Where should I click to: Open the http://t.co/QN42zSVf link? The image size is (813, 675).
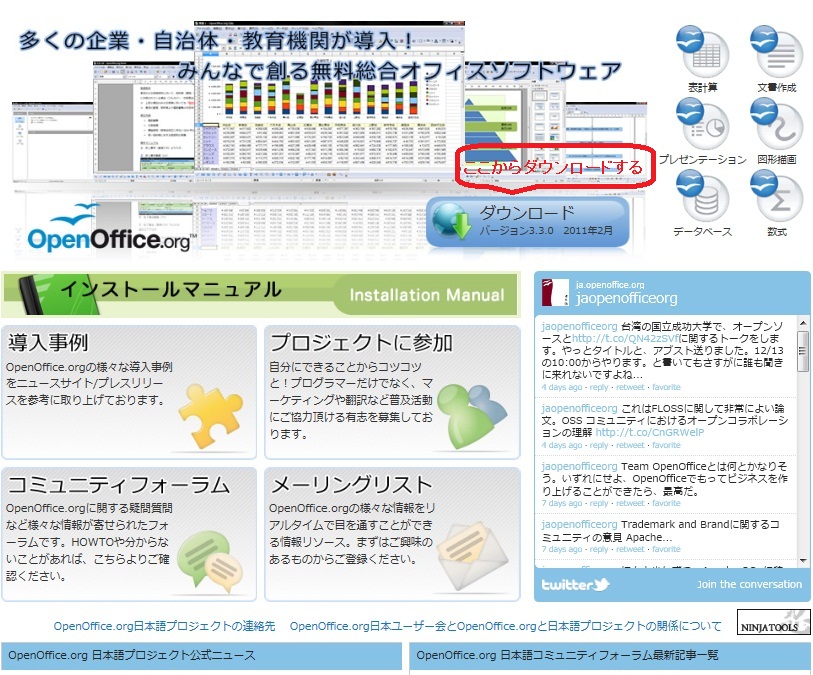point(625,339)
